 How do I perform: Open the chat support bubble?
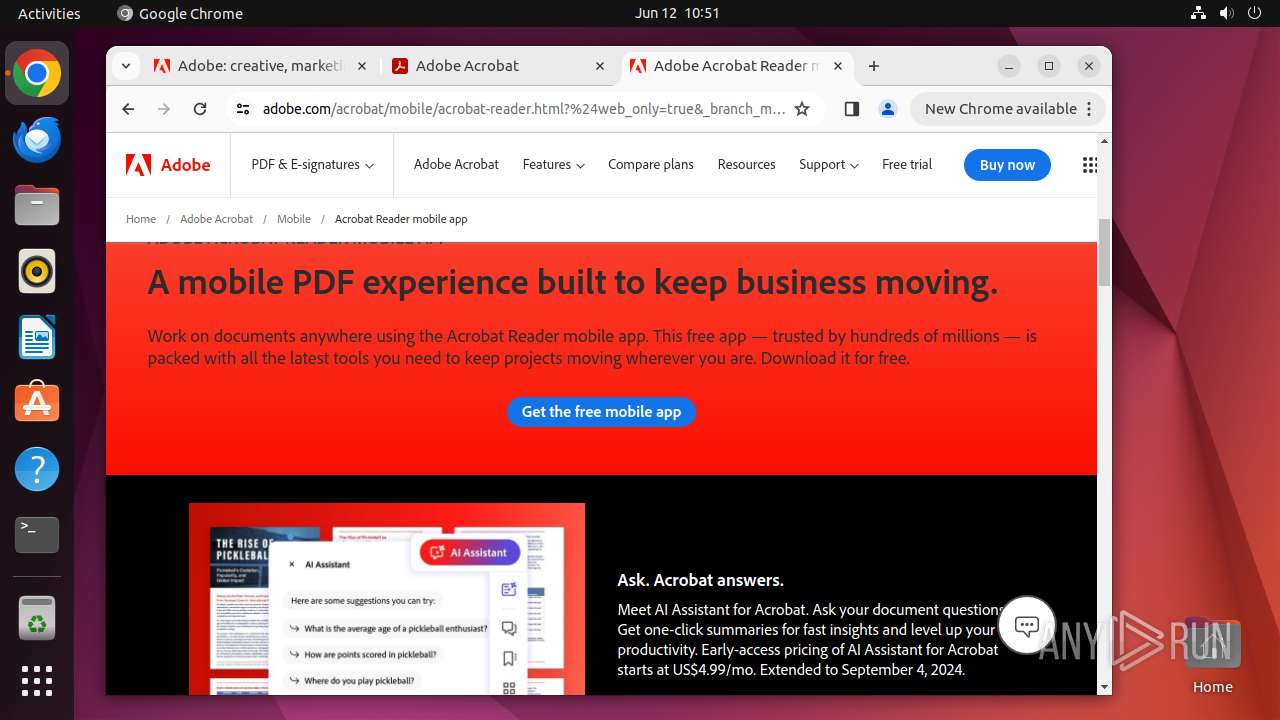pos(1027,626)
